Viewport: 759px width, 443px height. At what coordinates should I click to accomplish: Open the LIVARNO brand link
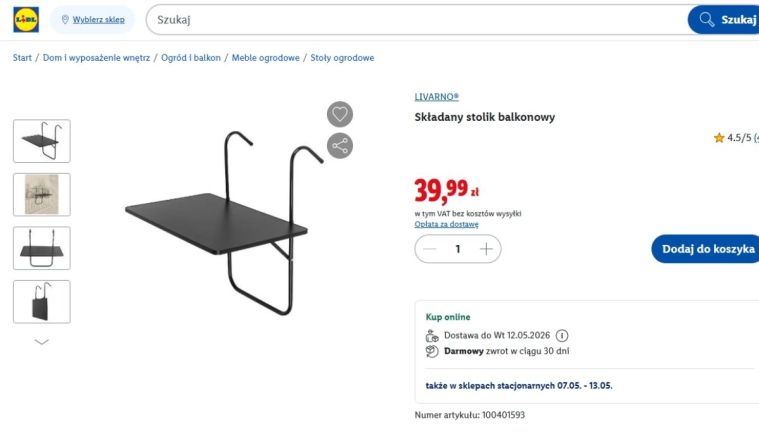[436, 97]
